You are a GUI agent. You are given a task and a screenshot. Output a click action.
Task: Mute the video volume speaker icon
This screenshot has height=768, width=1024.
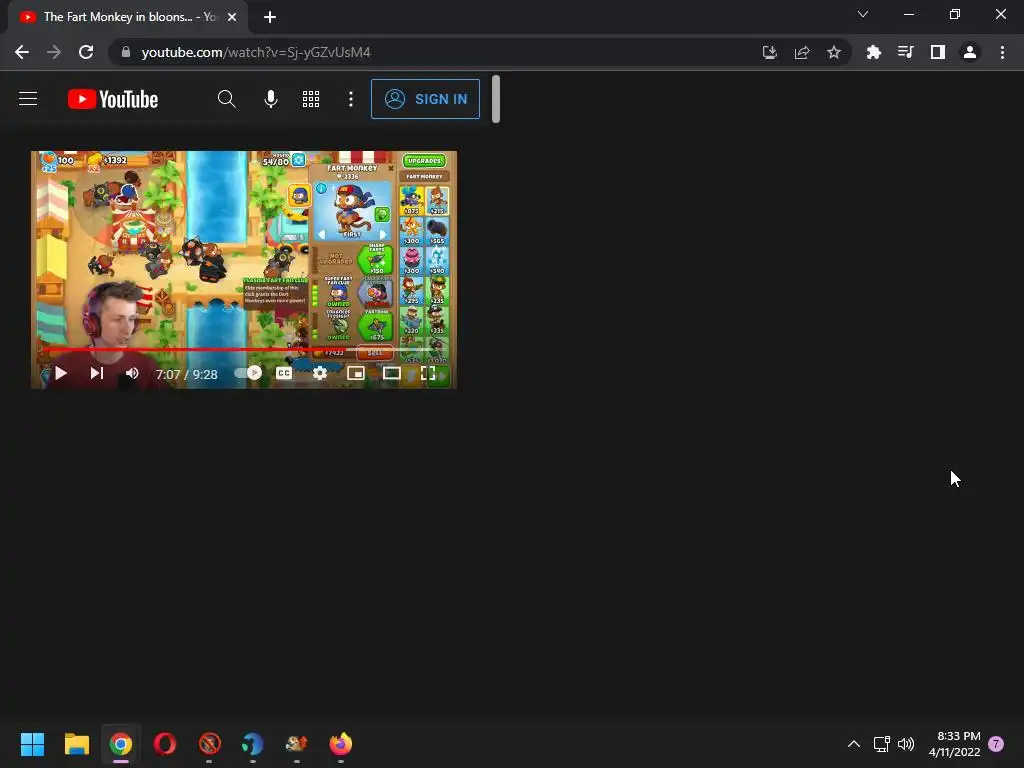click(x=132, y=373)
